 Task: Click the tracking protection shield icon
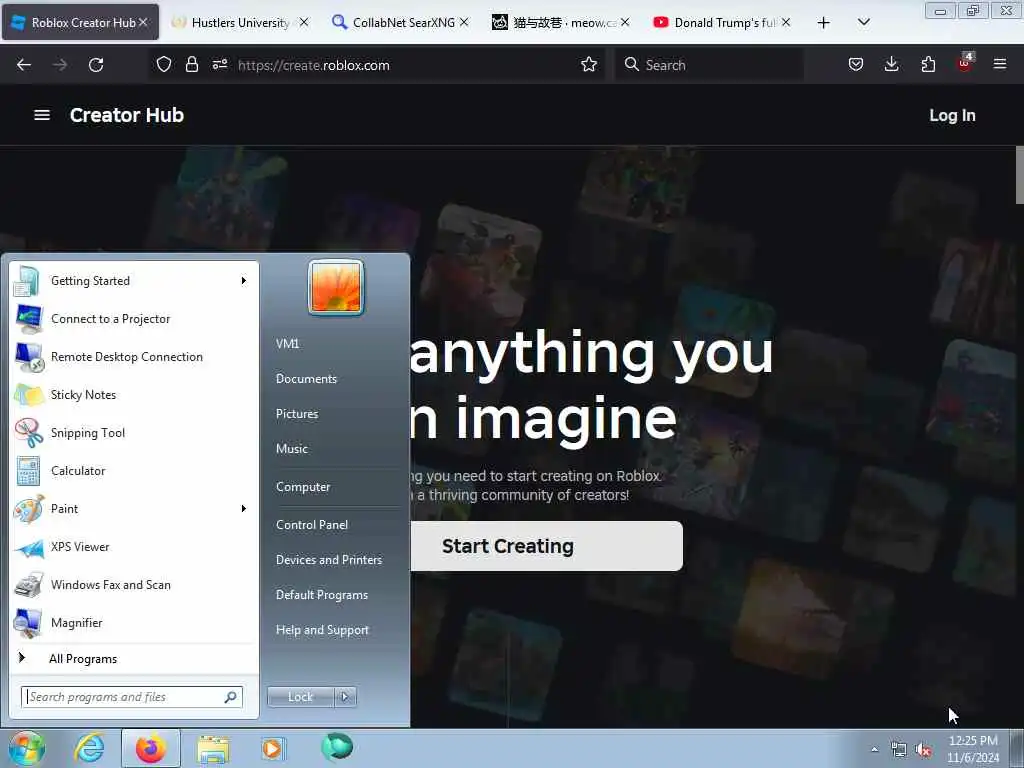[x=164, y=64]
